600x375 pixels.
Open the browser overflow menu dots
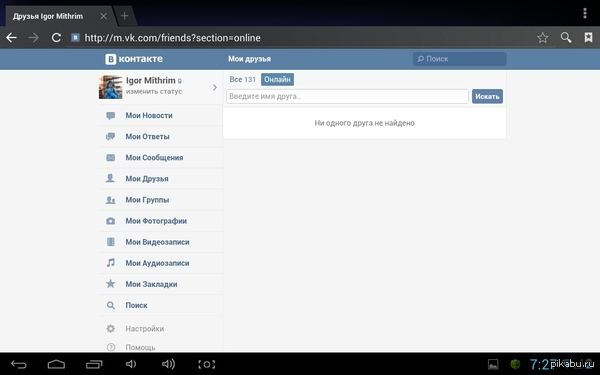coord(585,13)
